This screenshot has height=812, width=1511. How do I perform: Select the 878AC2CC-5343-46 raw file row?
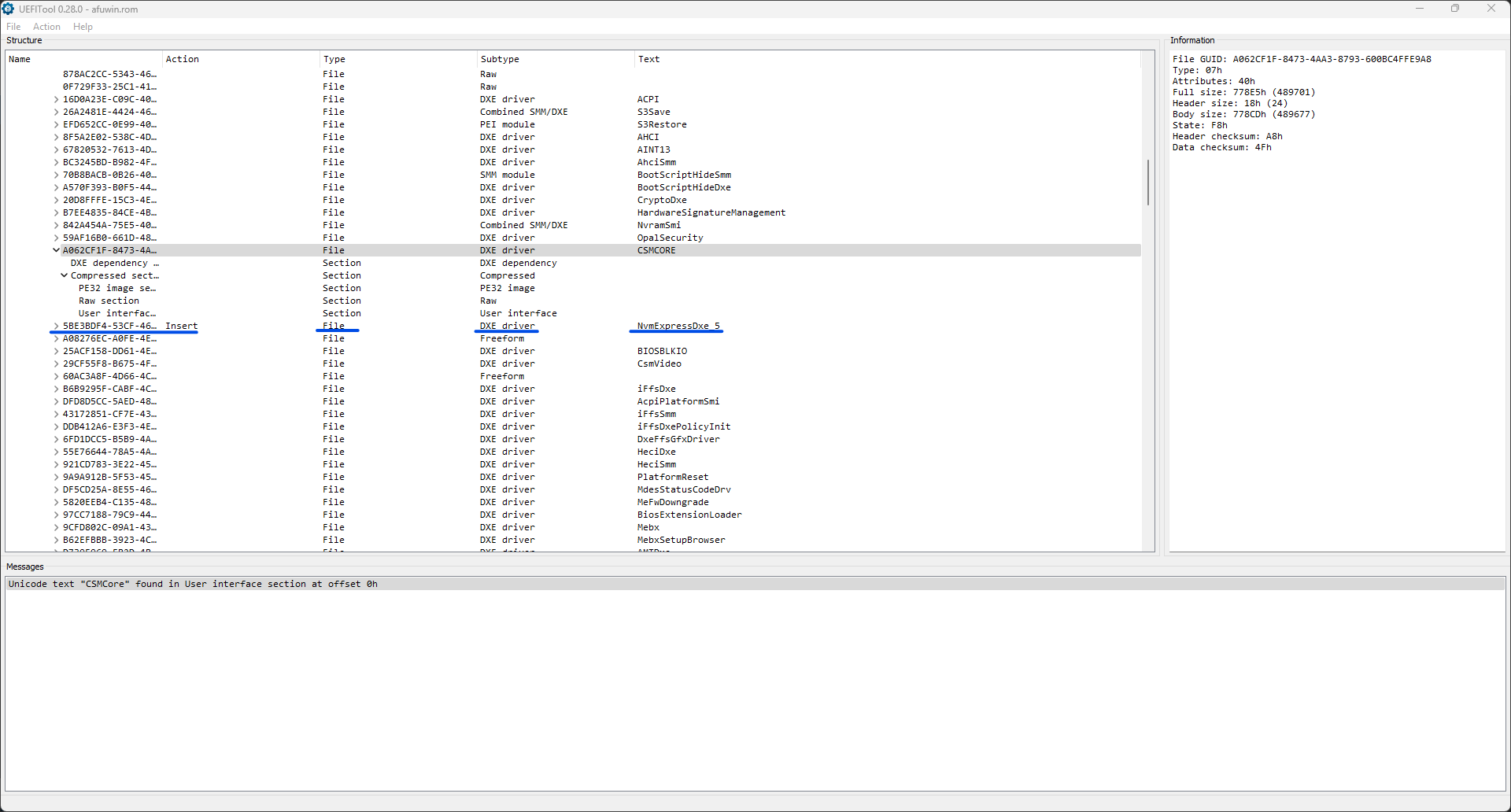click(x=573, y=74)
